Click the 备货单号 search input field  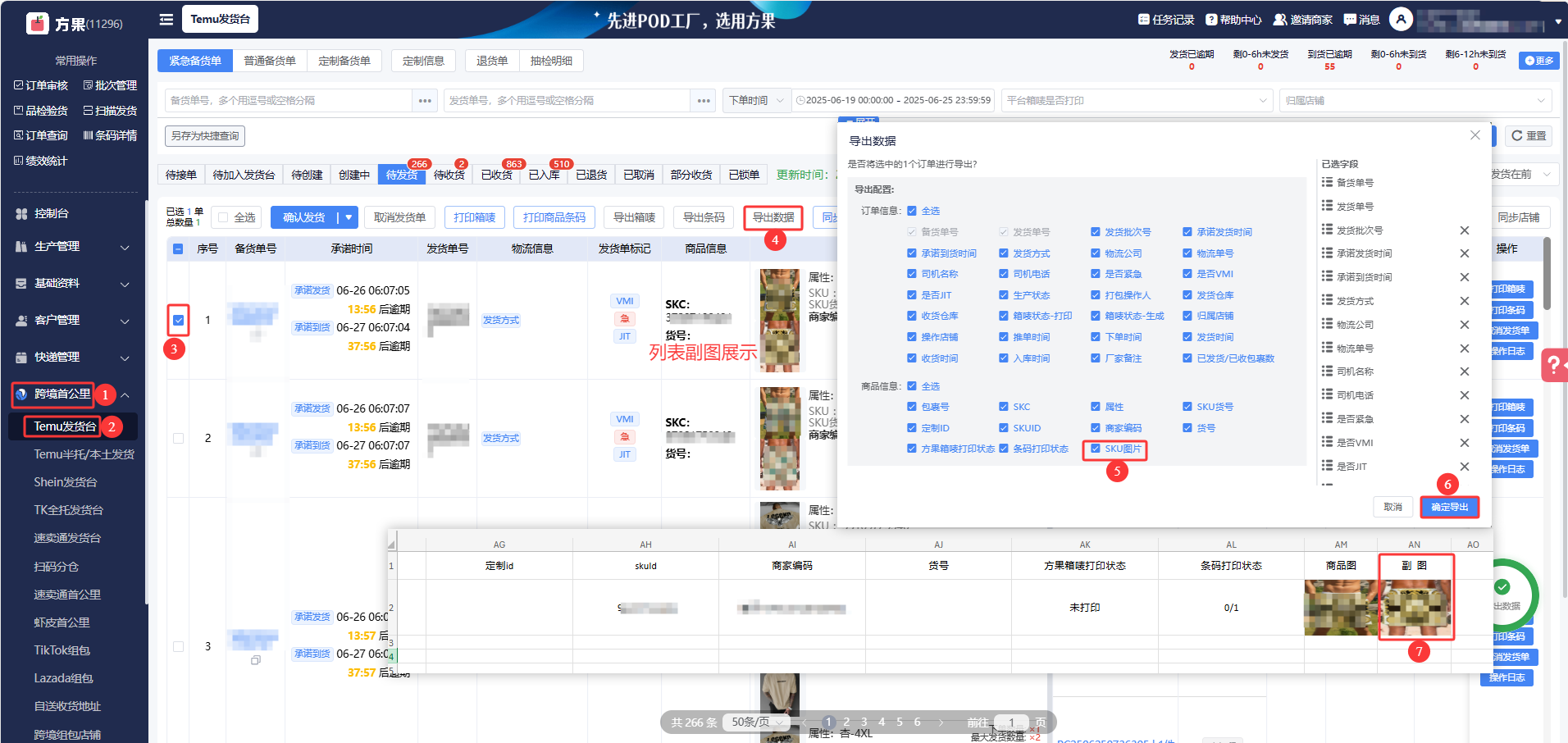point(287,101)
